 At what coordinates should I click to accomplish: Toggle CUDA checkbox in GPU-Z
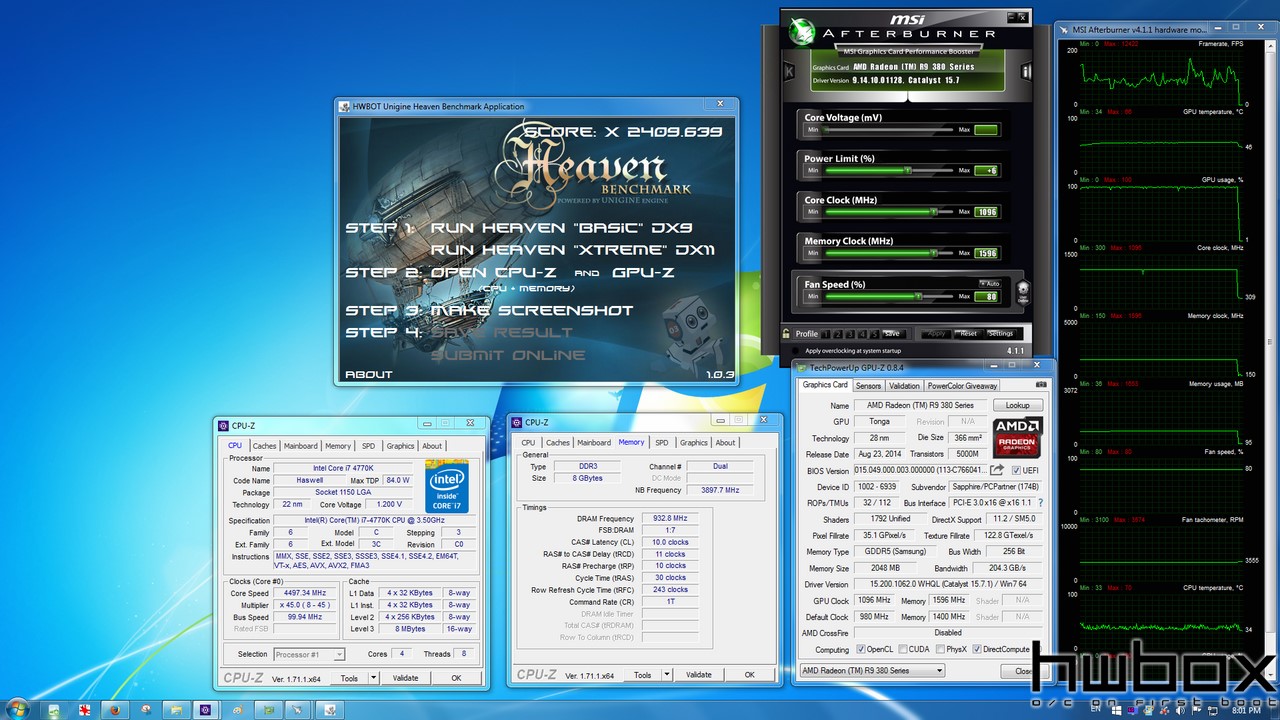tap(902, 649)
